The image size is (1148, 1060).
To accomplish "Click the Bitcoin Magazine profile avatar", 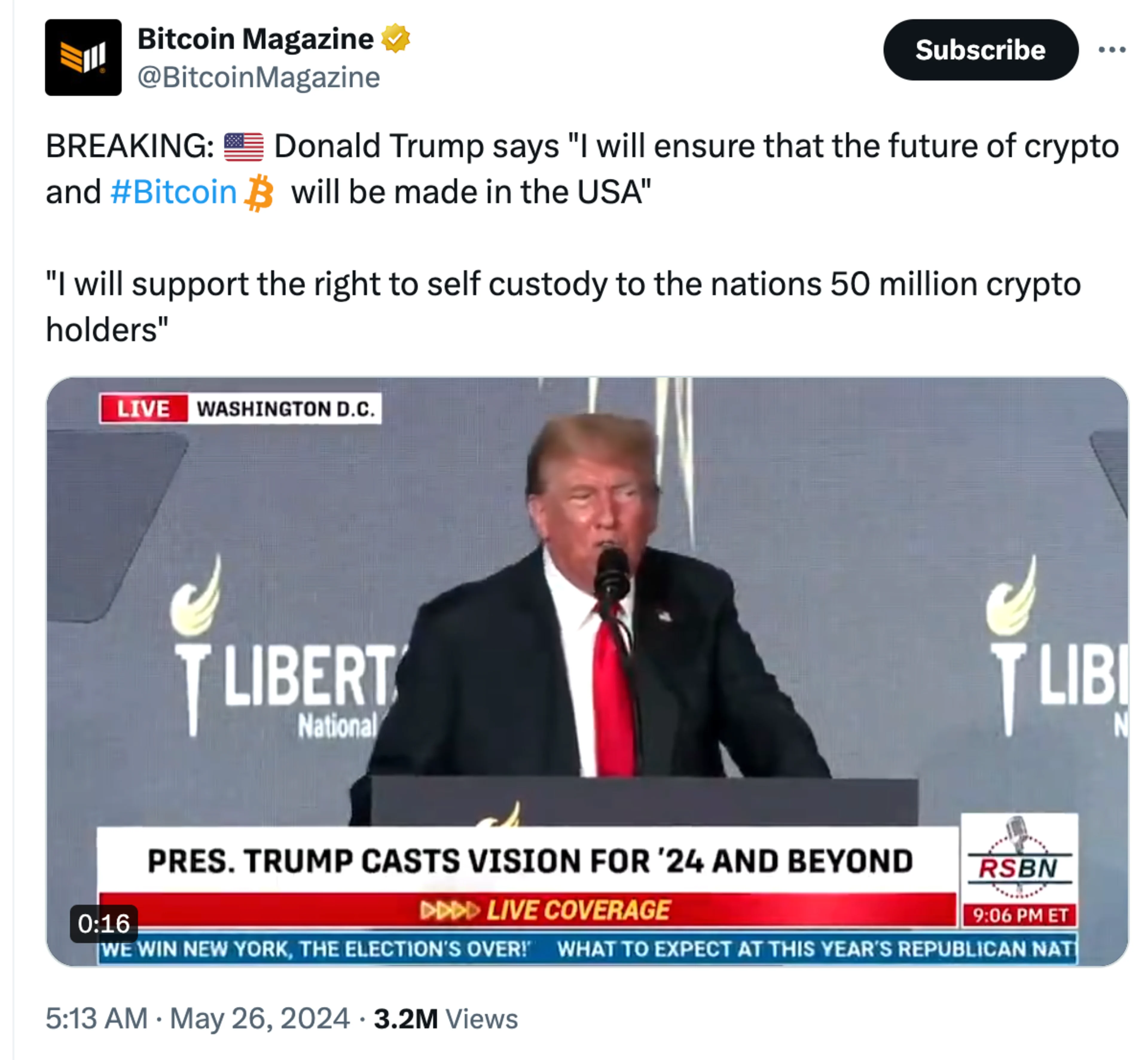I will click(83, 57).
